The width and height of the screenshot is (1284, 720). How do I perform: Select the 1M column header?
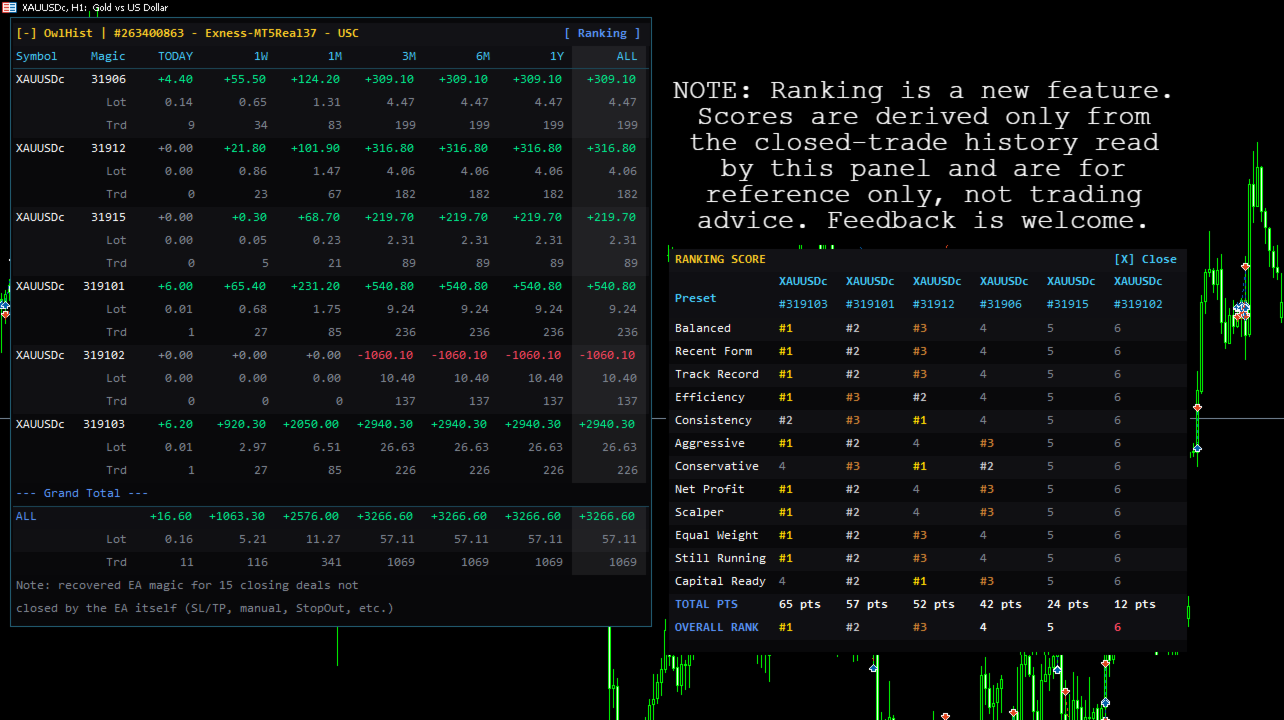(x=333, y=56)
